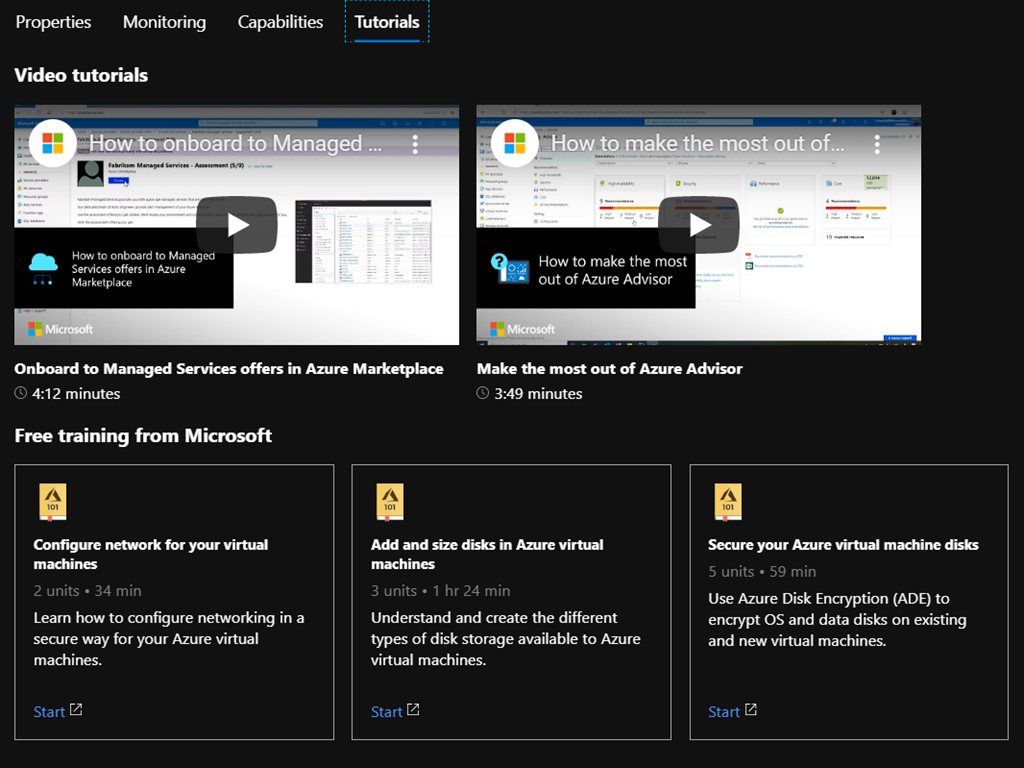Switch to the Properties tab

(x=53, y=22)
